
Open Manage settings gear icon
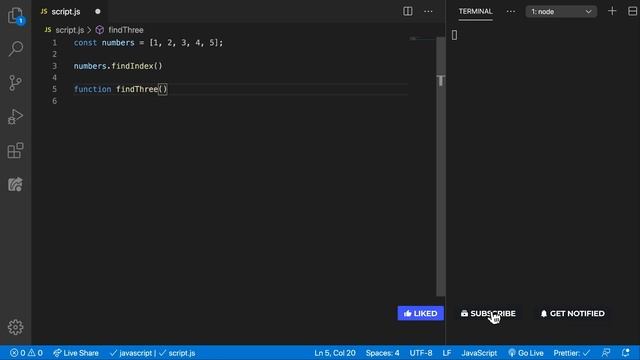pyautogui.click(x=16, y=327)
